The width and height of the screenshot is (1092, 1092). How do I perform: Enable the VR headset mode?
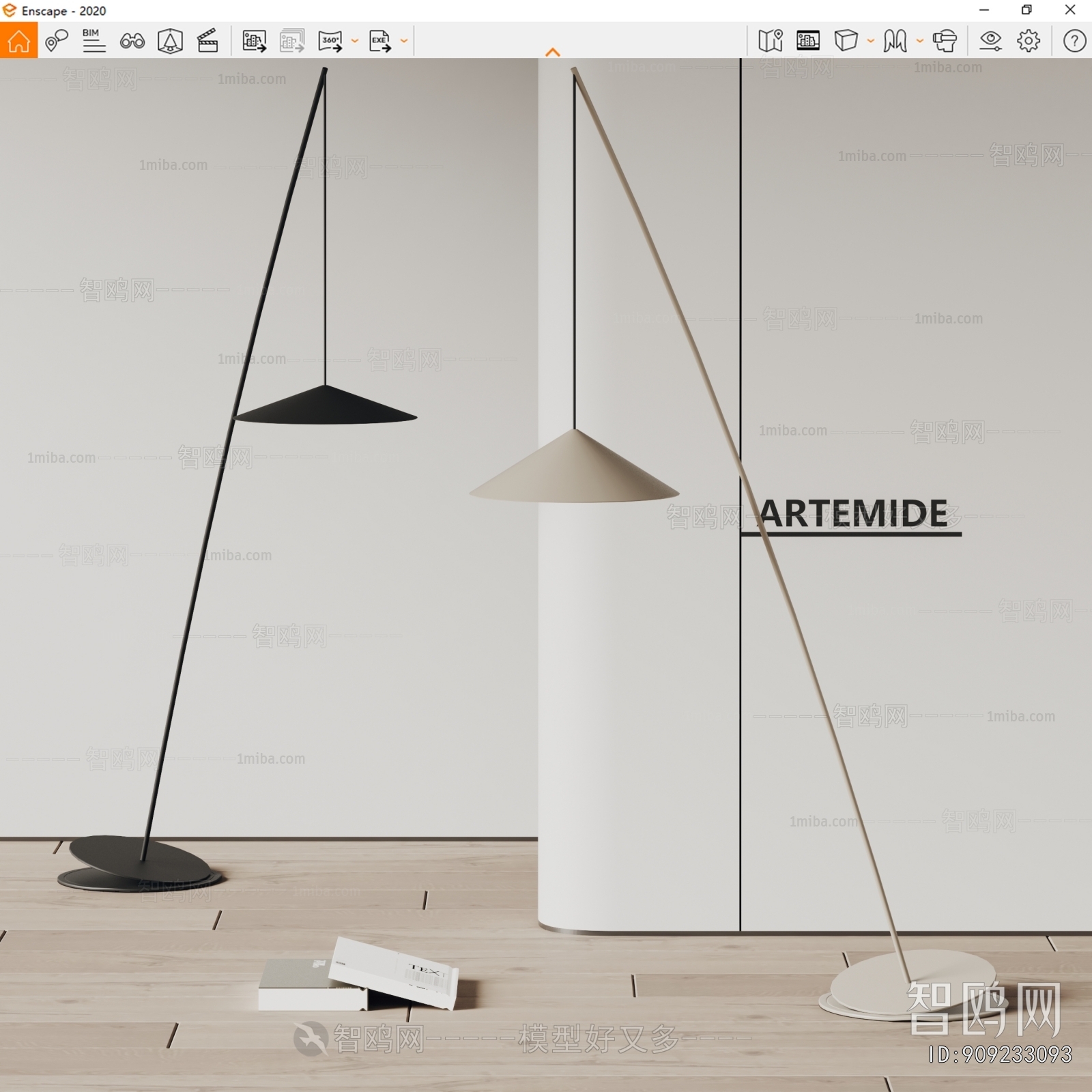pos(945,41)
